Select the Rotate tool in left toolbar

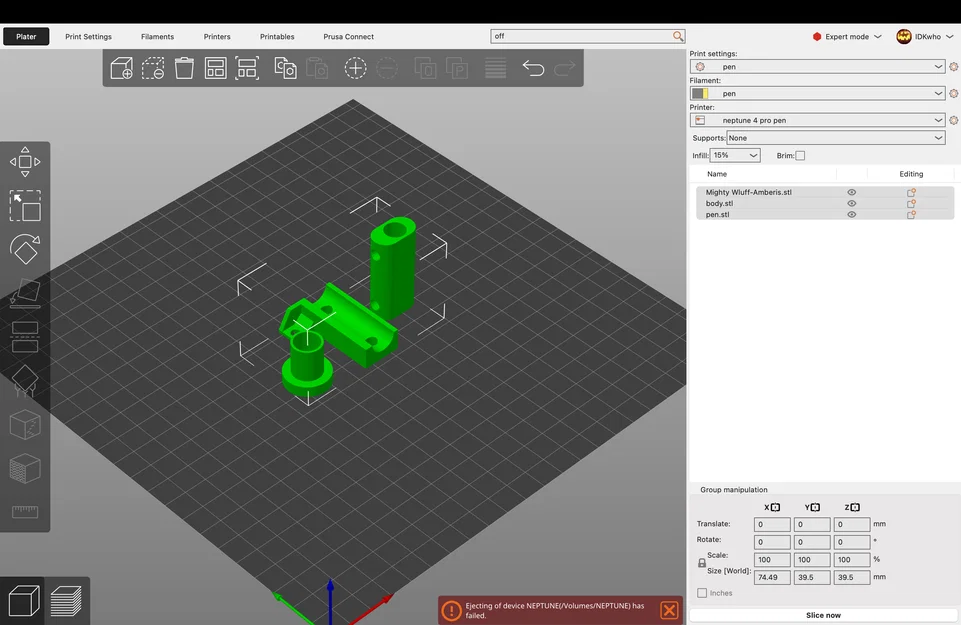point(25,249)
